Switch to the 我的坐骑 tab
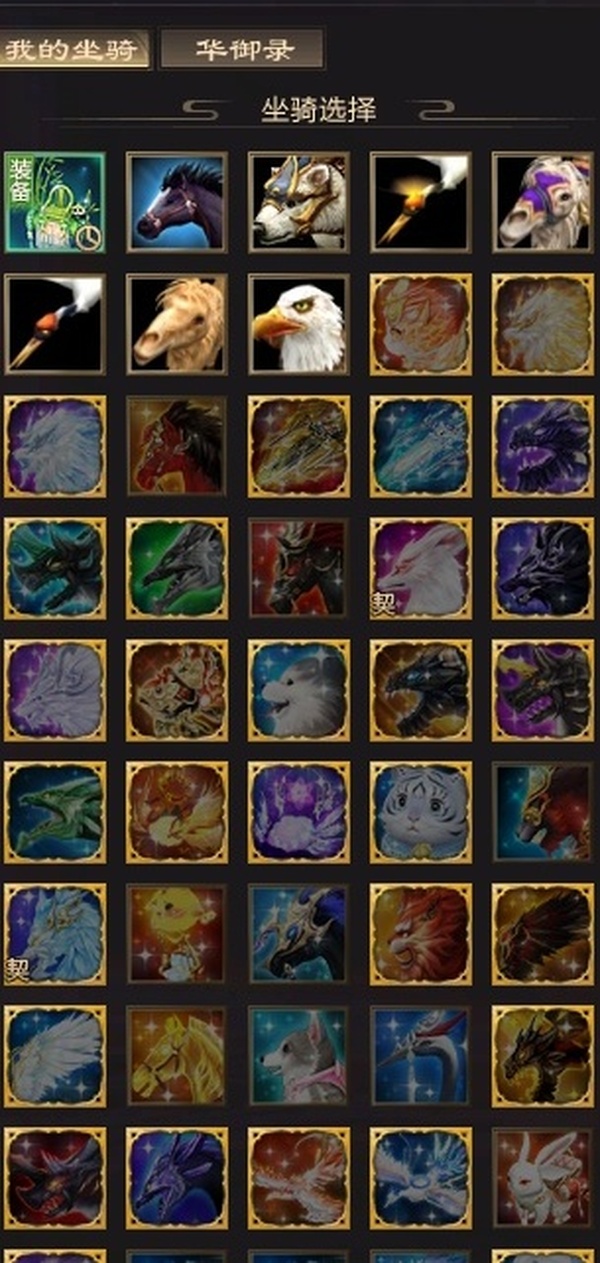The height and width of the screenshot is (1263, 600). [75, 49]
